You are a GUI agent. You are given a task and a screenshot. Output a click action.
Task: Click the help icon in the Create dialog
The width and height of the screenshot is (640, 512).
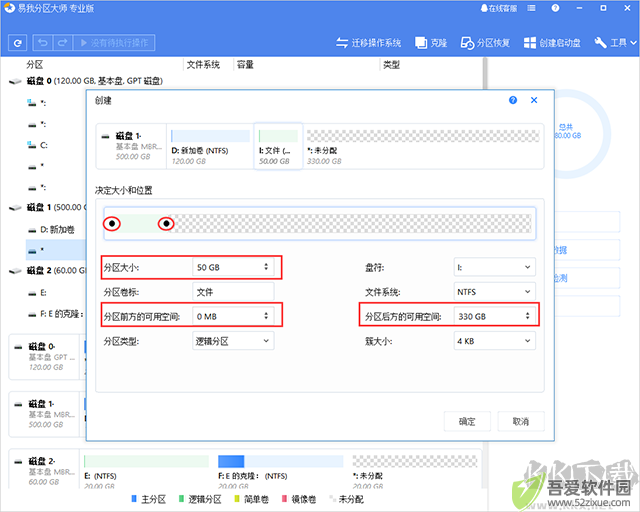tap(513, 100)
